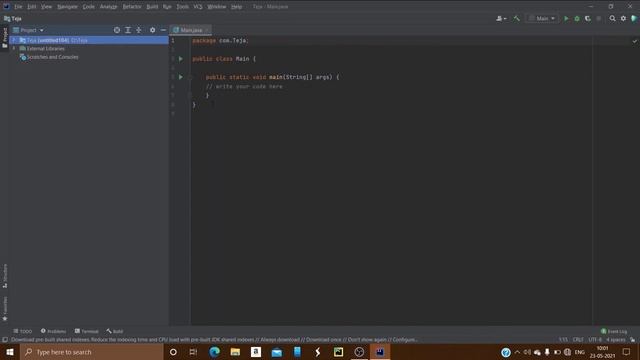Toggle tool window bars icon in status bar corner
The width and height of the screenshot is (640, 360).
[x=5, y=340]
